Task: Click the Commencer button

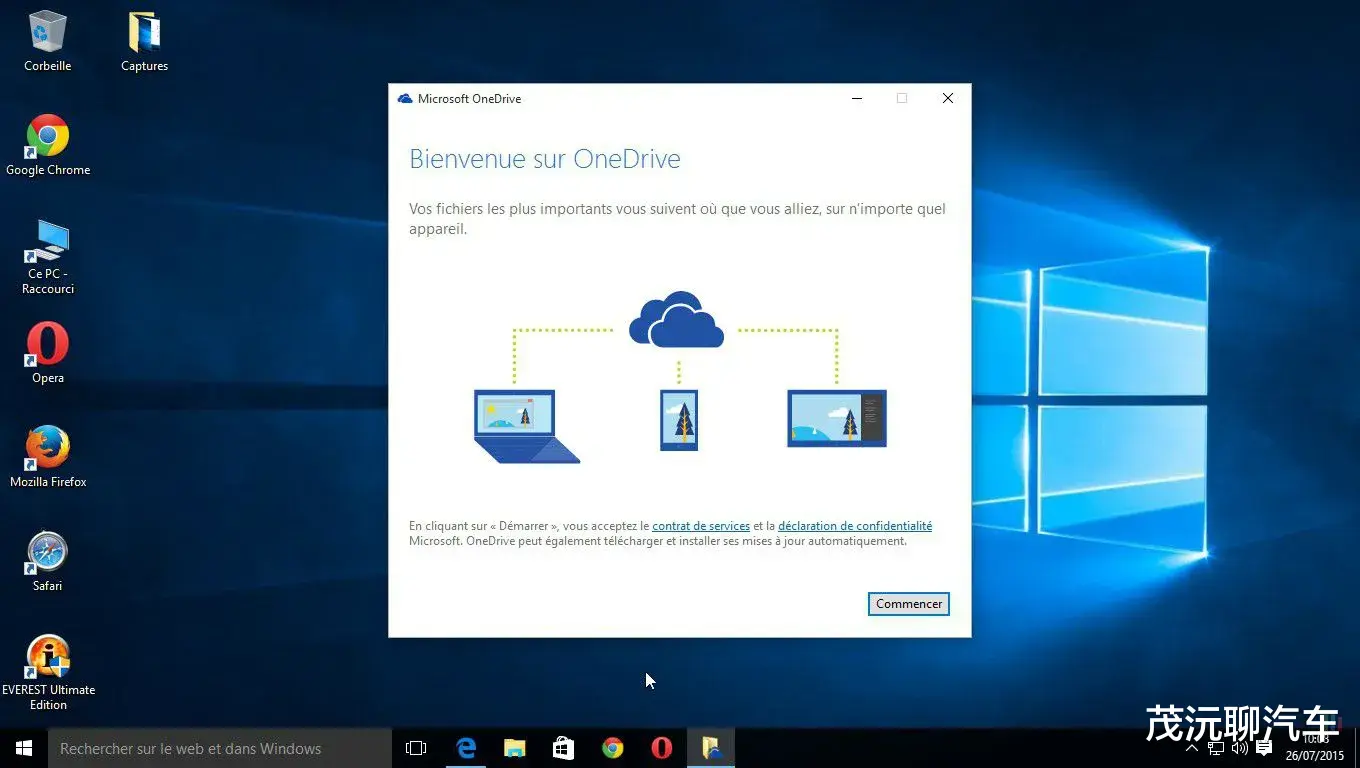Action: (x=909, y=604)
